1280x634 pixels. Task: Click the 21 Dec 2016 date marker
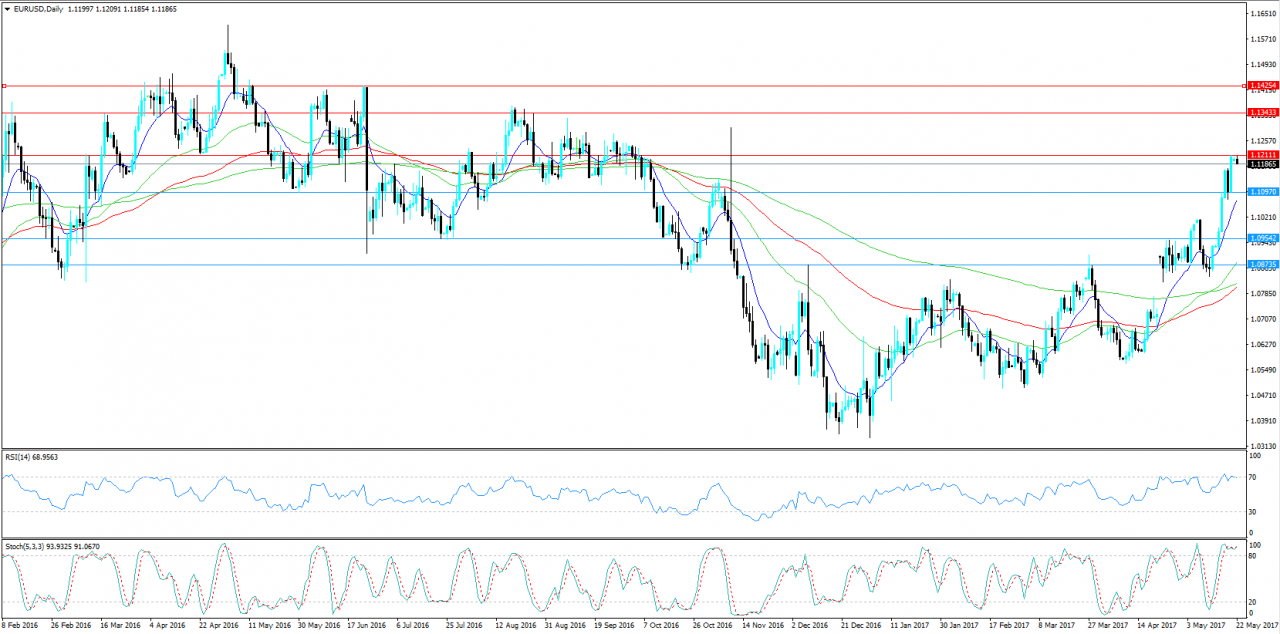860,625
